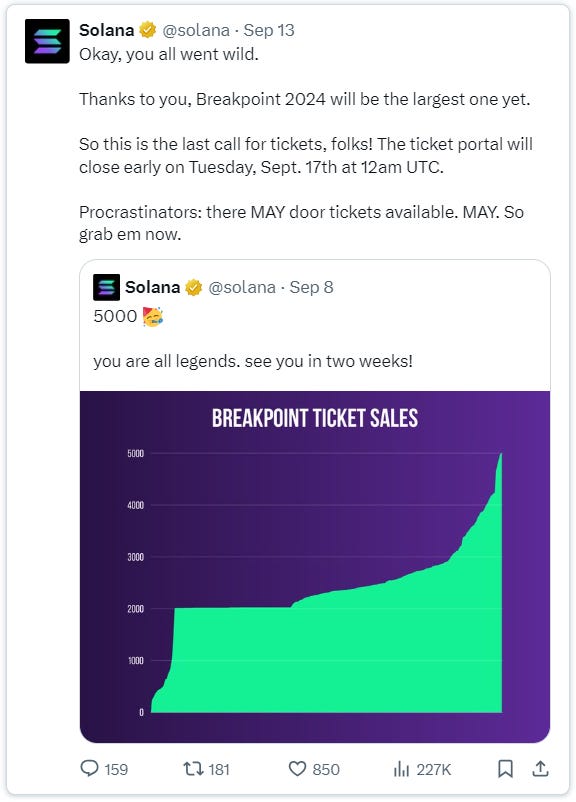
Task: Share the post via upload icon
Action: [540, 768]
